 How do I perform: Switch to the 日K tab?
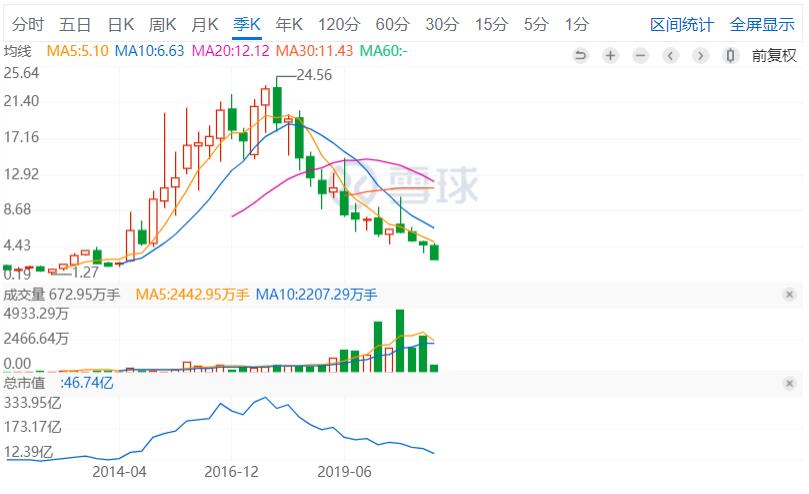[x=121, y=24]
